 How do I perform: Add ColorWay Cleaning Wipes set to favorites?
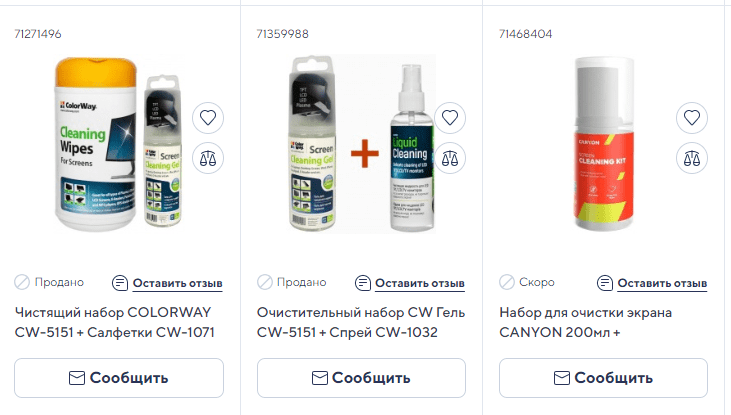[x=208, y=118]
